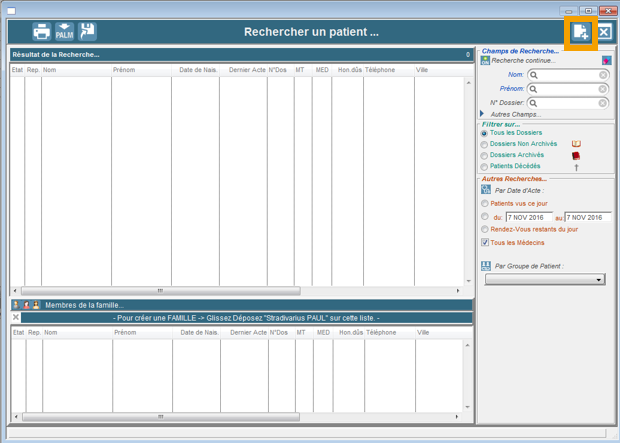Select Tous les Dossiers filter
620x443 pixels.
485,133
